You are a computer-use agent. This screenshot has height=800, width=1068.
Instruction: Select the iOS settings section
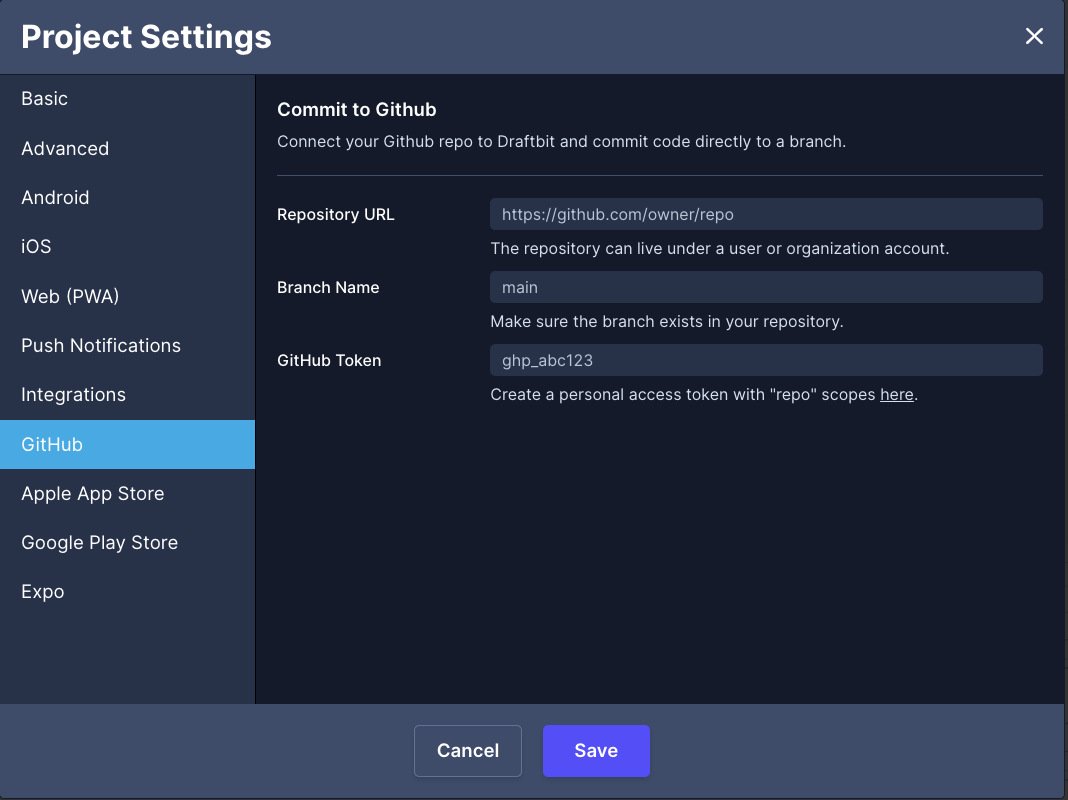coord(127,246)
